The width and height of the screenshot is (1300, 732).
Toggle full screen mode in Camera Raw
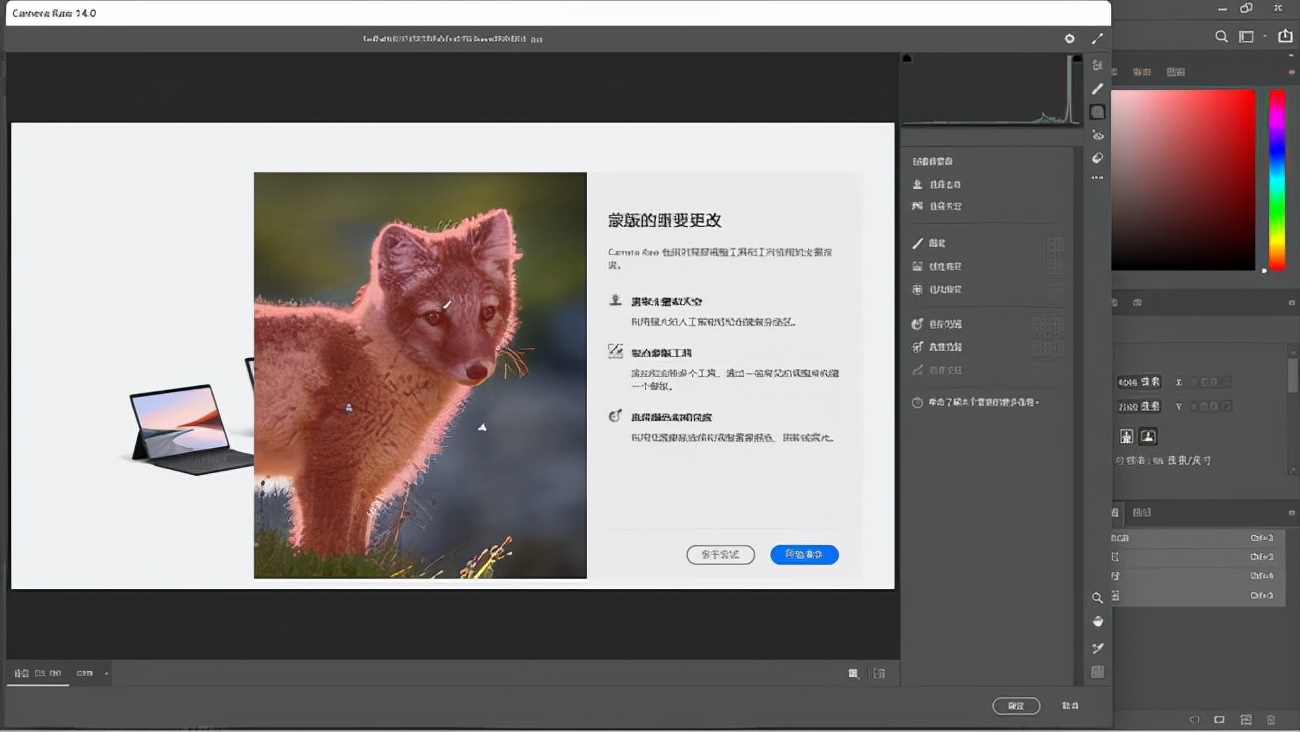pyautogui.click(x=1097, y=38)
